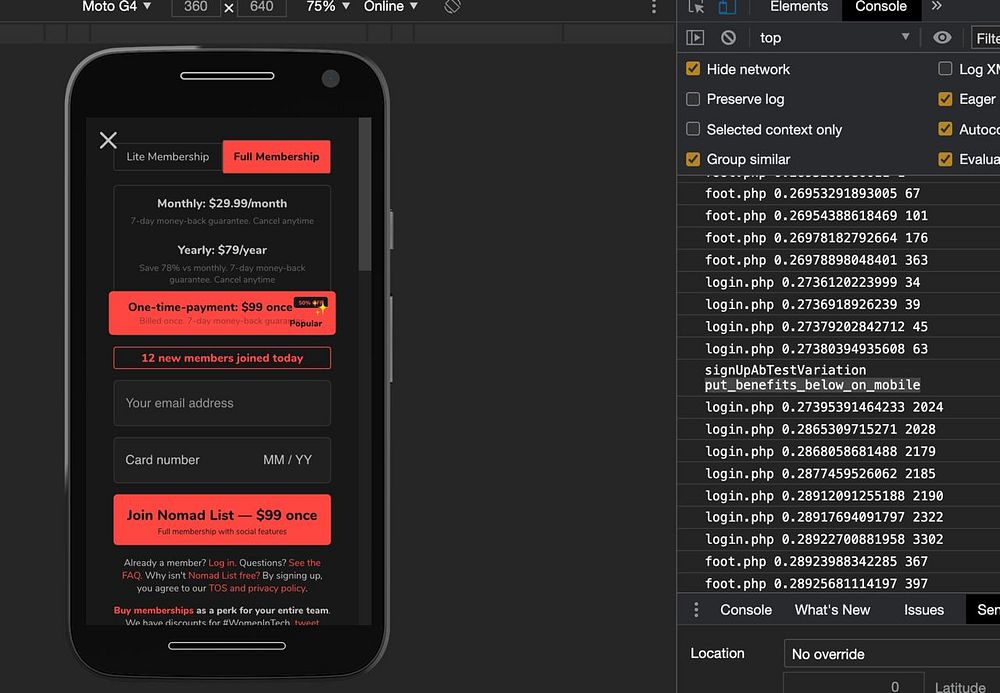Open the TOS and privacy policy link
The height and width of the screenshot is (693, 1000).
pos(257,588)
